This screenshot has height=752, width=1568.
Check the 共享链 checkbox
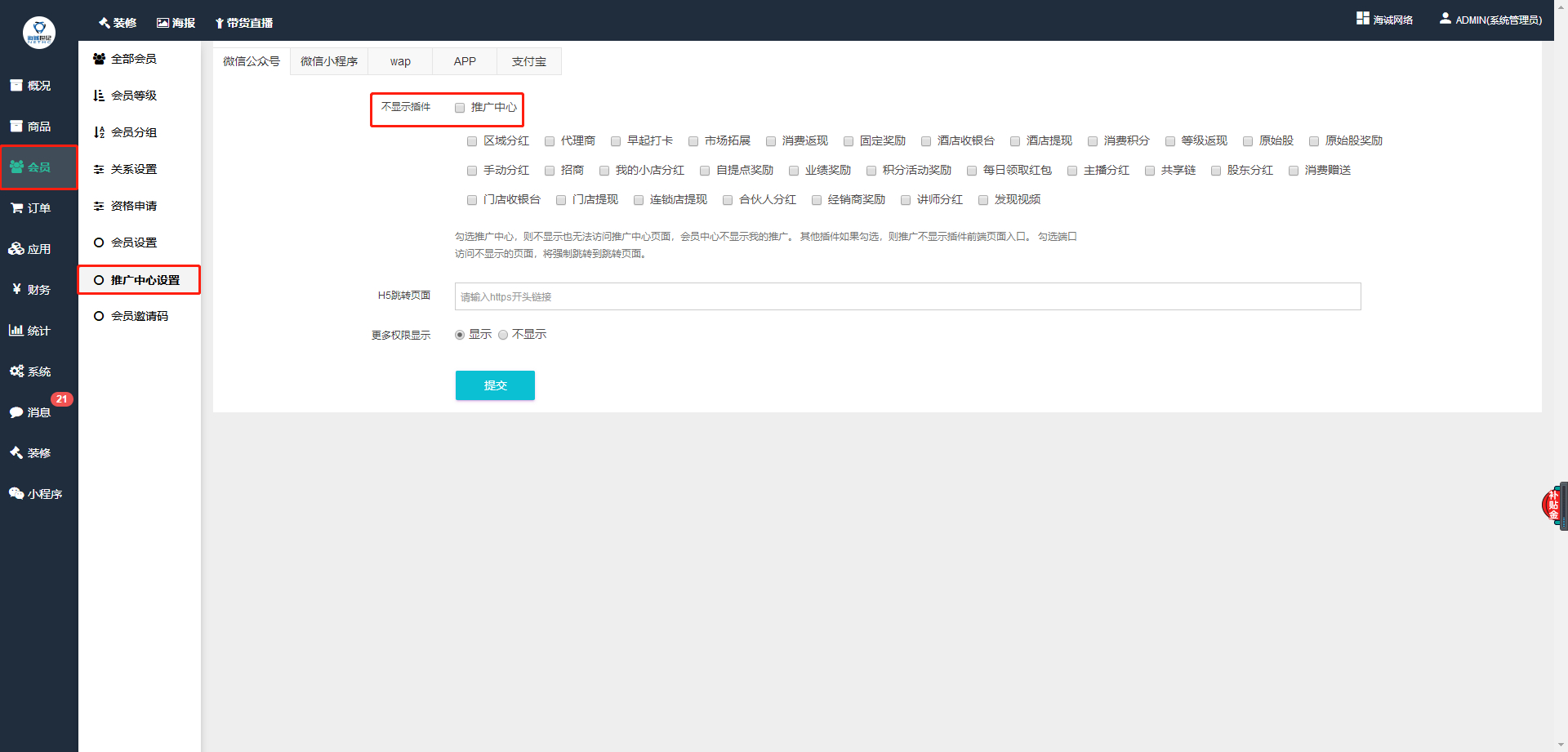click(x=1150, y=171)
